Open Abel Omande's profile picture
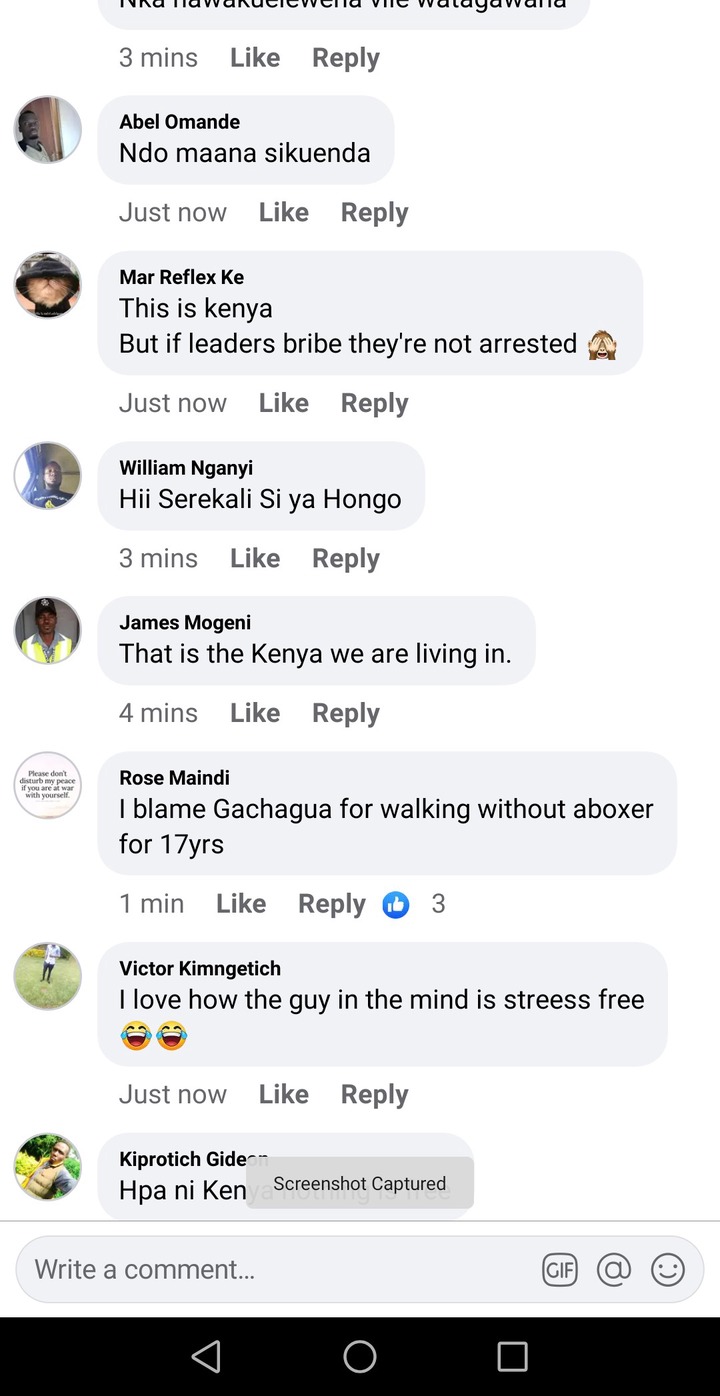Viewport: 720px width, 1396px height. point(47,130)
